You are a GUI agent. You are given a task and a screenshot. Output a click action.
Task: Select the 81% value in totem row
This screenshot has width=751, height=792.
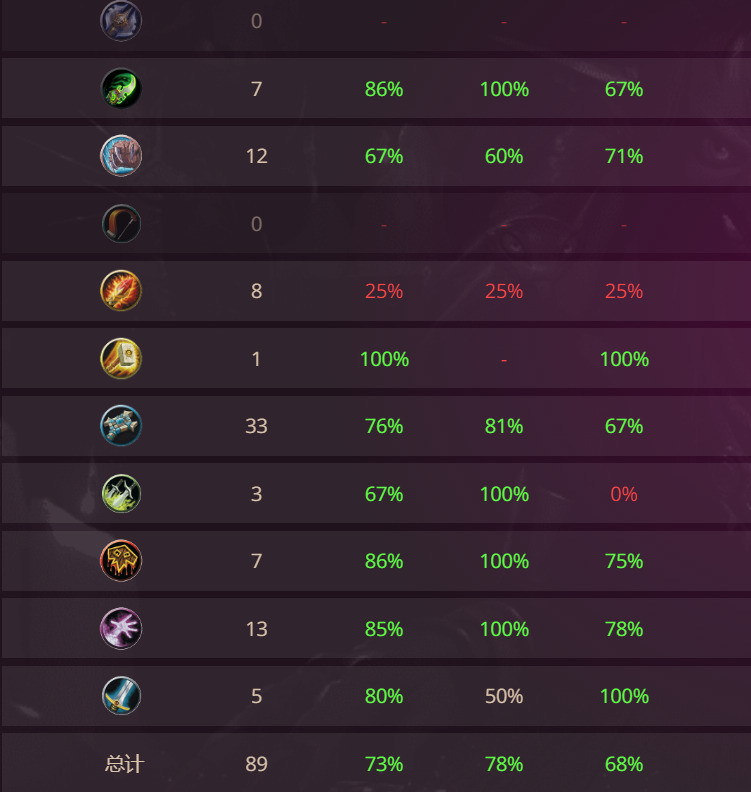click(504, 426)
